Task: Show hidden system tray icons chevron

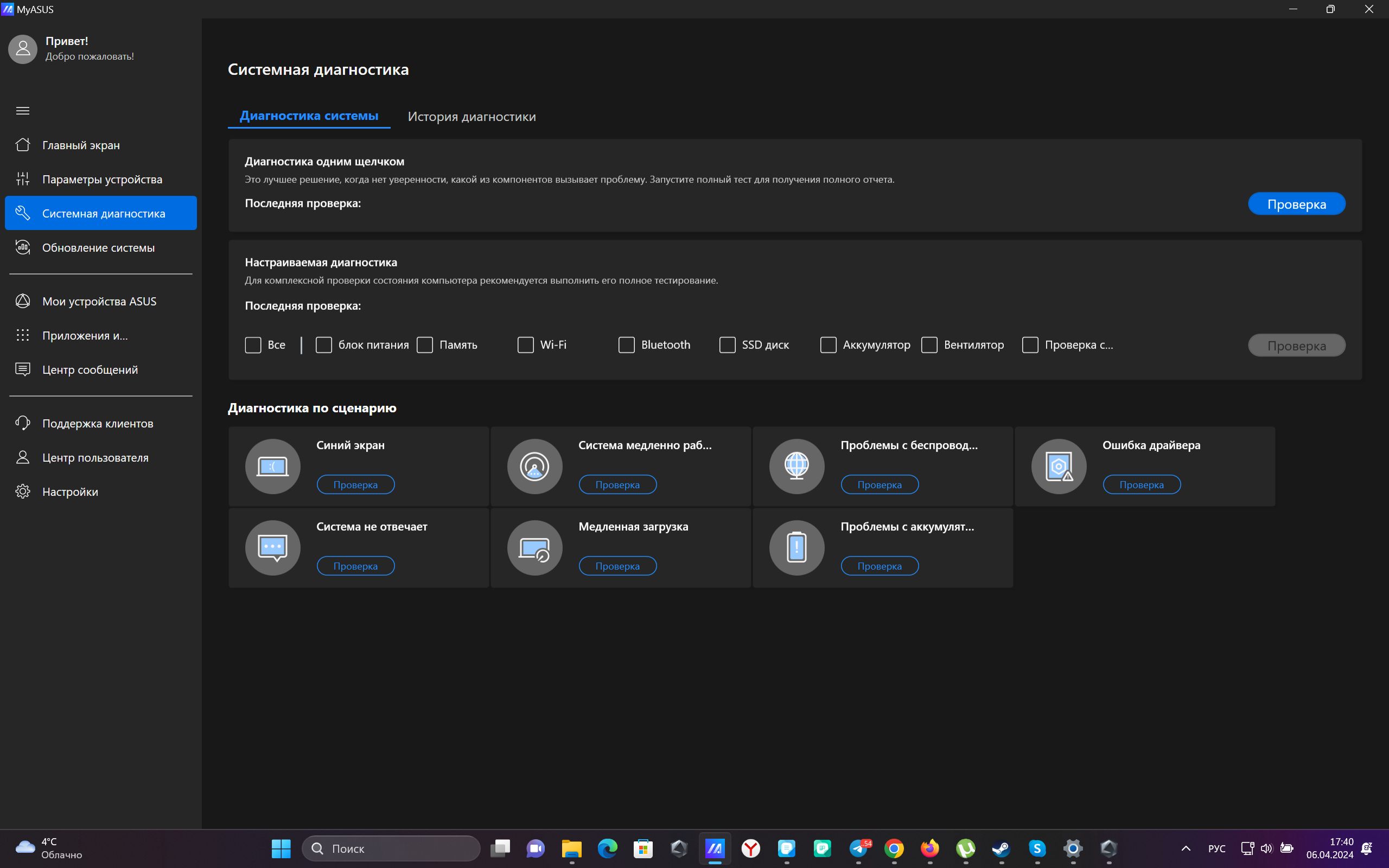Action: click(1186, 848)
